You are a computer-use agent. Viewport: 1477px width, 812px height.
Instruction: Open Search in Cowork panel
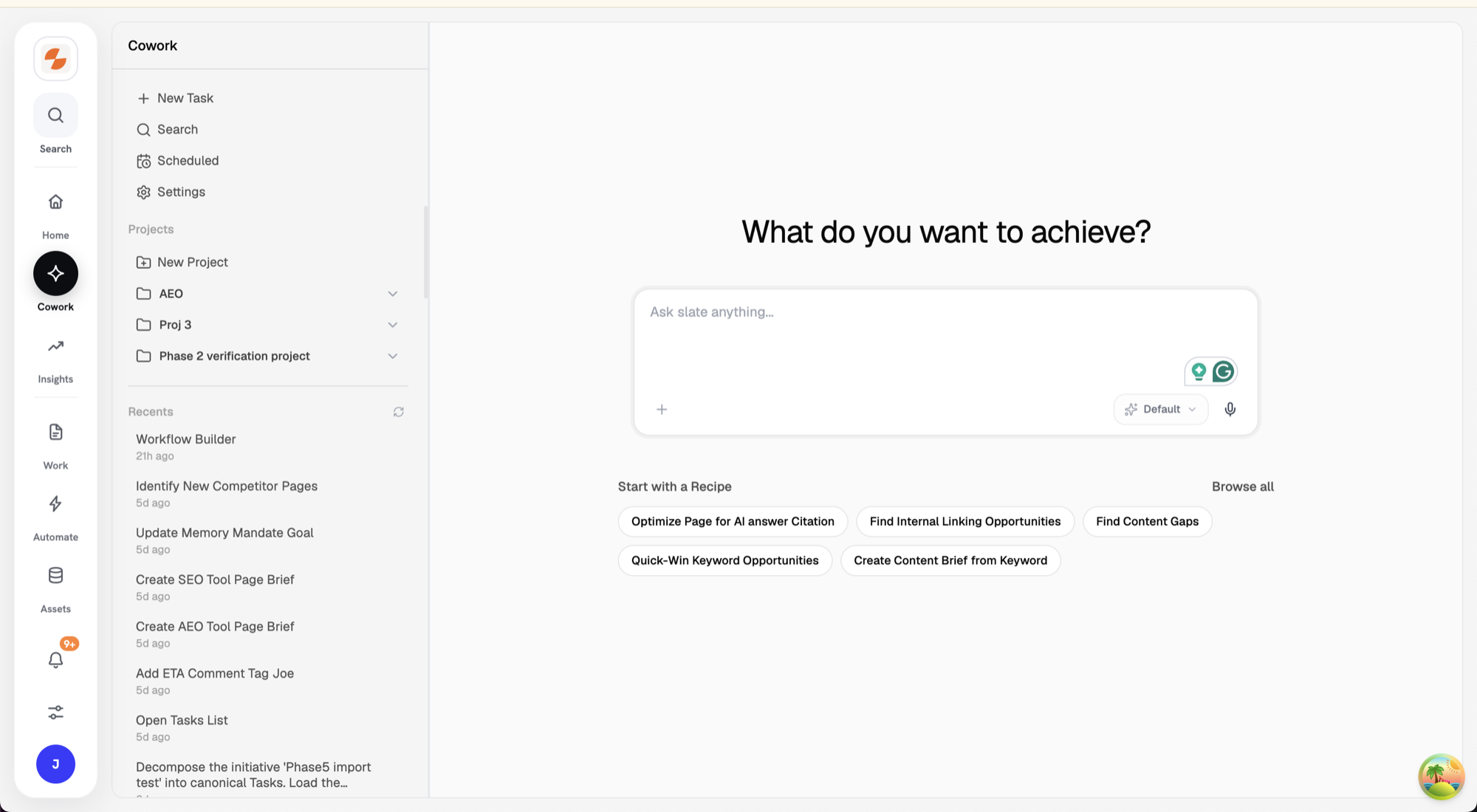point(168,129)
